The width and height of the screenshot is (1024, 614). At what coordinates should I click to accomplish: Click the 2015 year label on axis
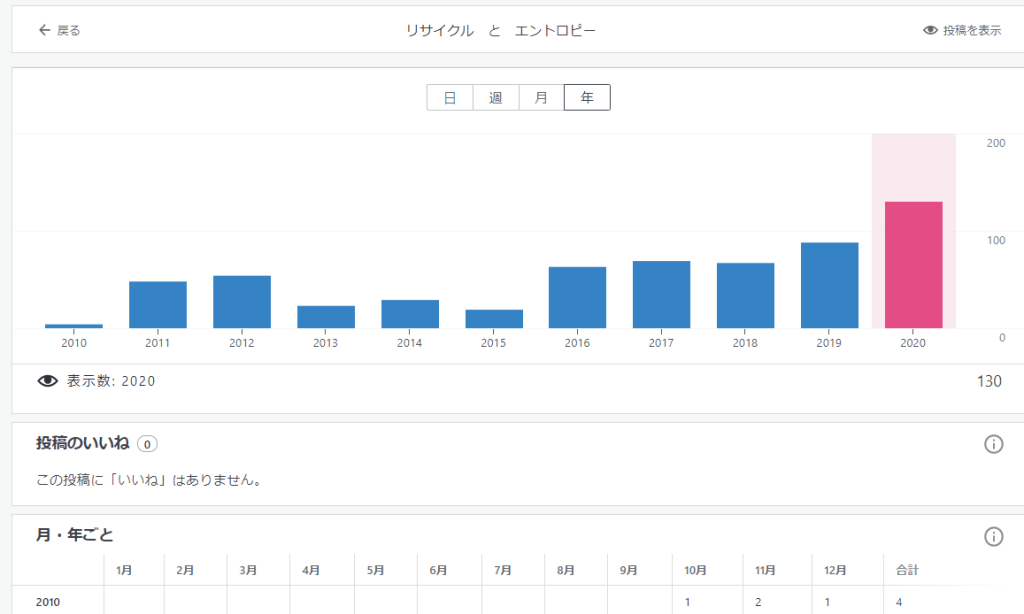pos(493,343)
